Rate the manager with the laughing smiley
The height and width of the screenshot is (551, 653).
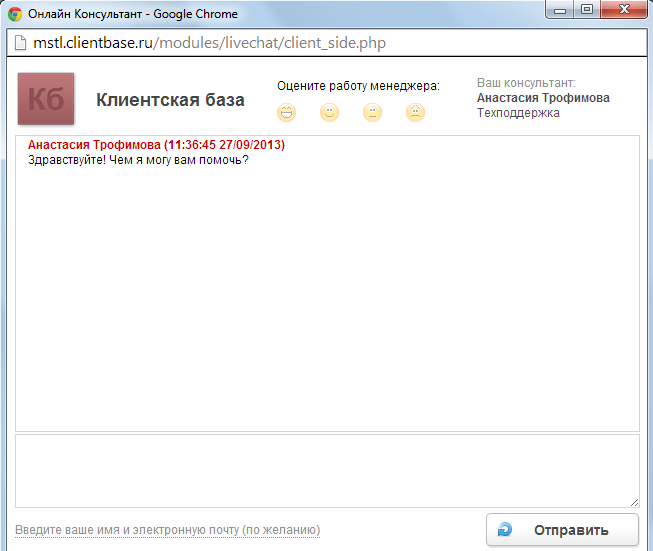286,113
